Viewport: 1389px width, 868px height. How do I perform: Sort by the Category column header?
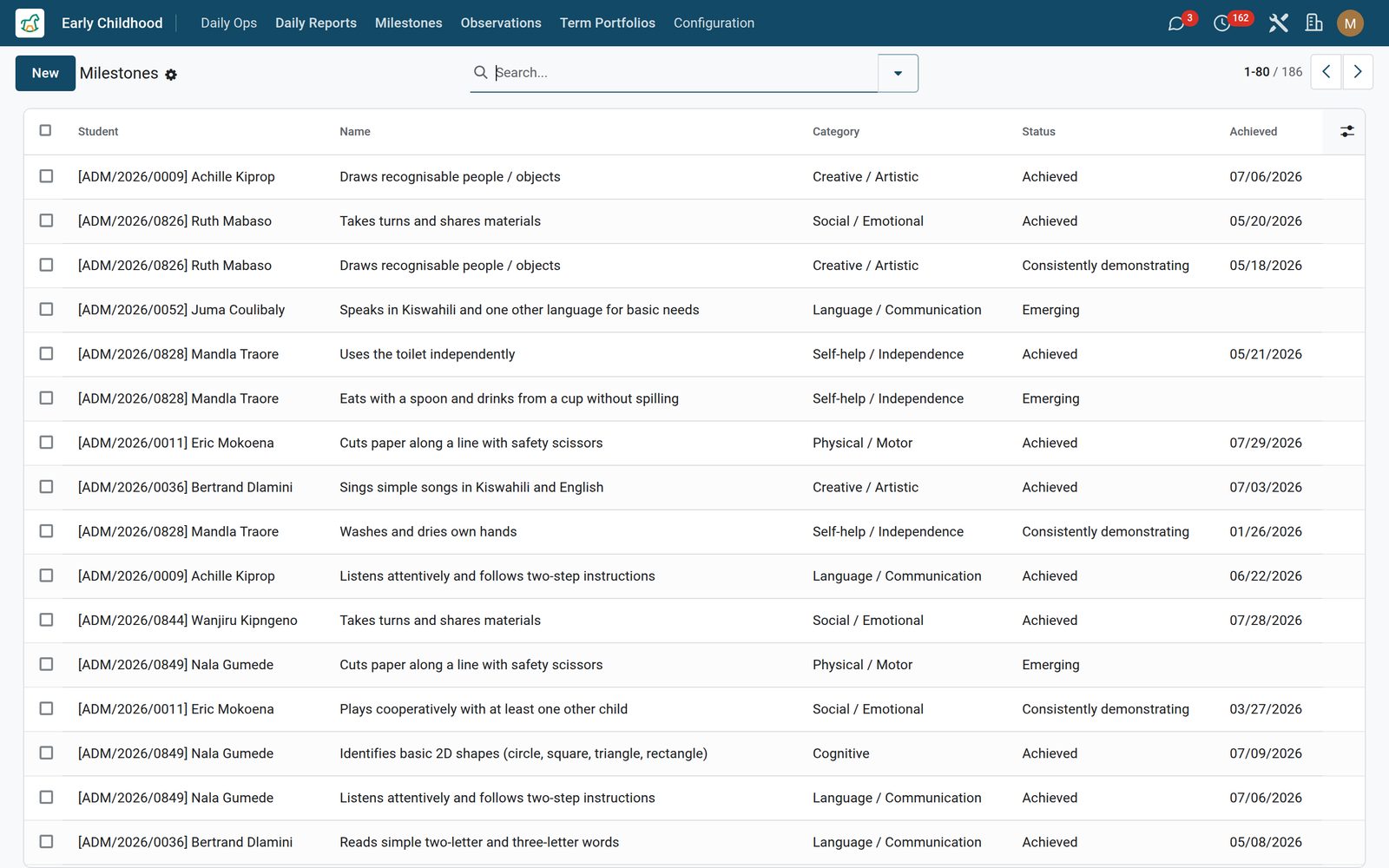click(x=836, y=132)
